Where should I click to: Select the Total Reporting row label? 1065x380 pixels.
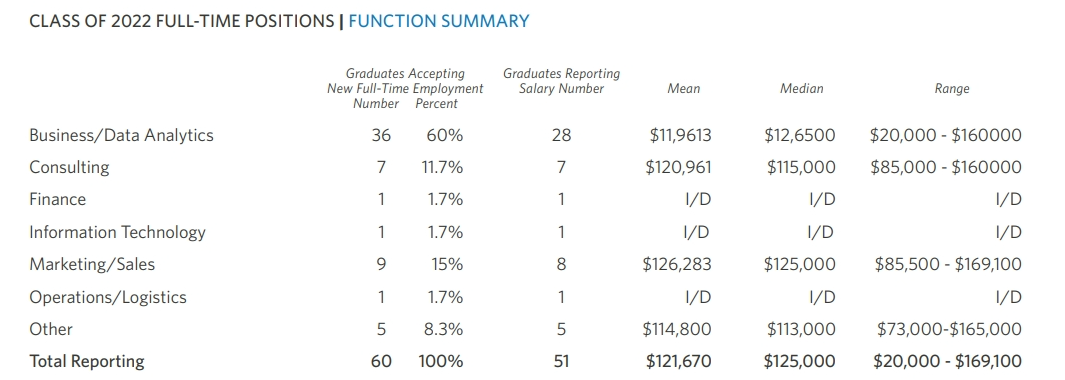point(87,361)
